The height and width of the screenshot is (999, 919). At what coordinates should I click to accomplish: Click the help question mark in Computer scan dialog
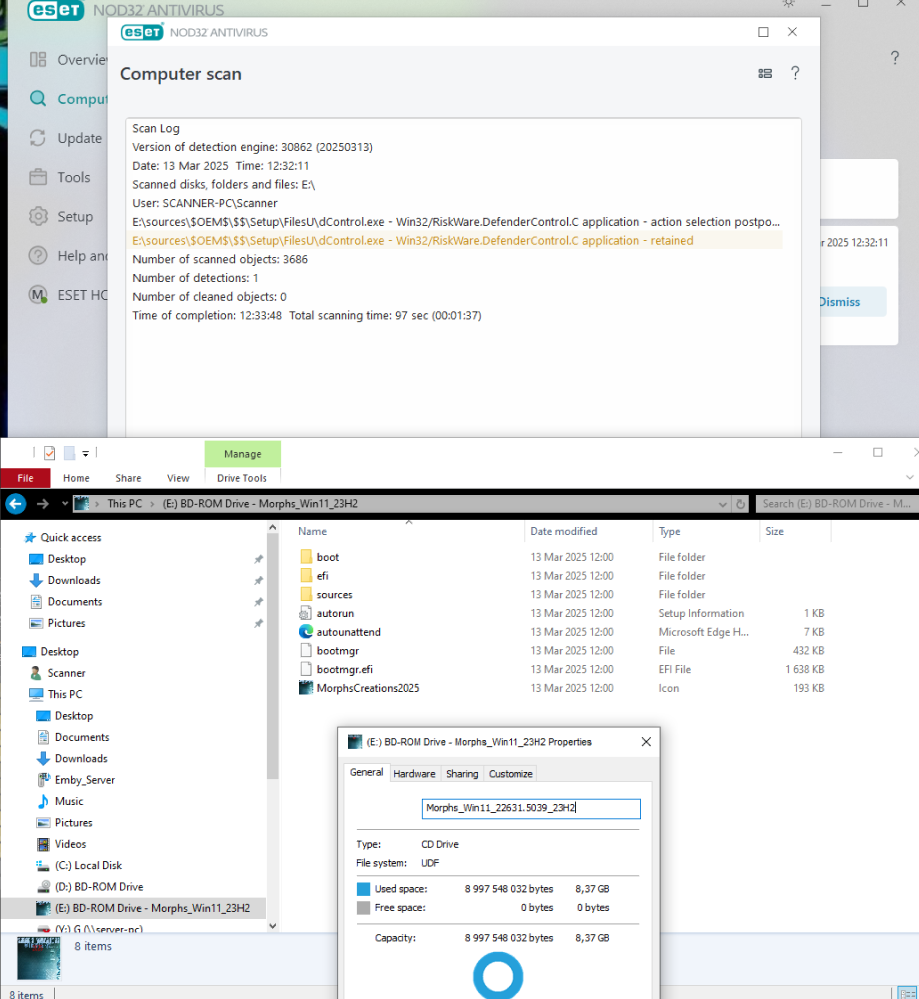(x=795, y=73)
